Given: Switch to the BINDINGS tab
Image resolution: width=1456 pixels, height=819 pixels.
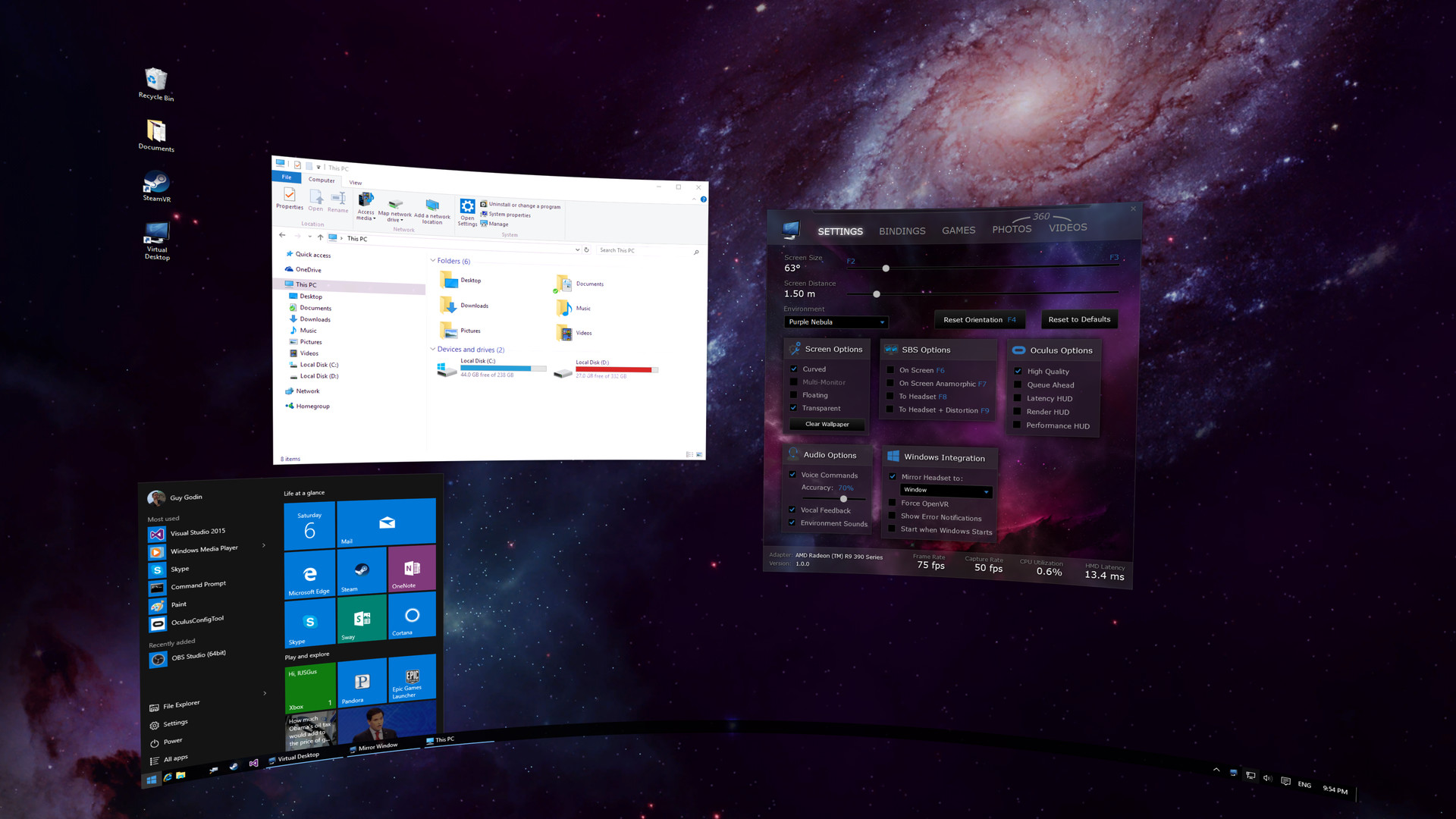Looking at the screenshot, I should coord(902,231).
